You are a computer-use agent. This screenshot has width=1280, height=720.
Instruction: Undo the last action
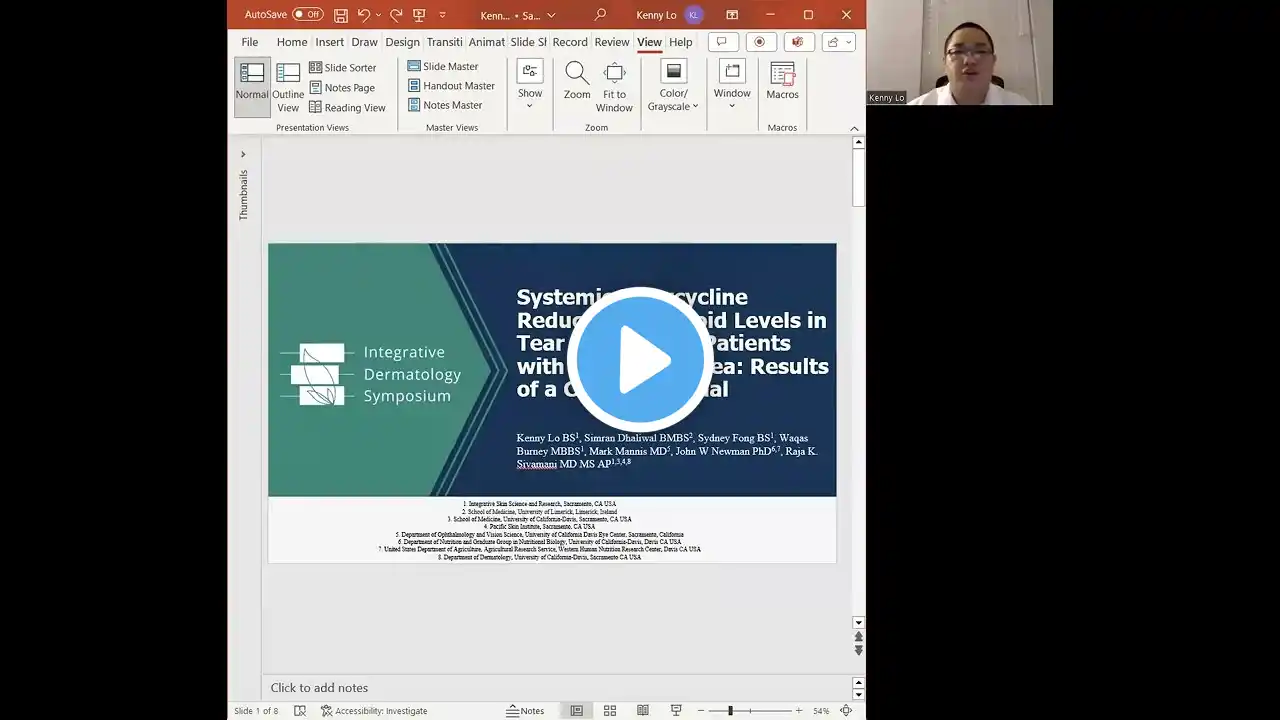(x=364, y=15)
